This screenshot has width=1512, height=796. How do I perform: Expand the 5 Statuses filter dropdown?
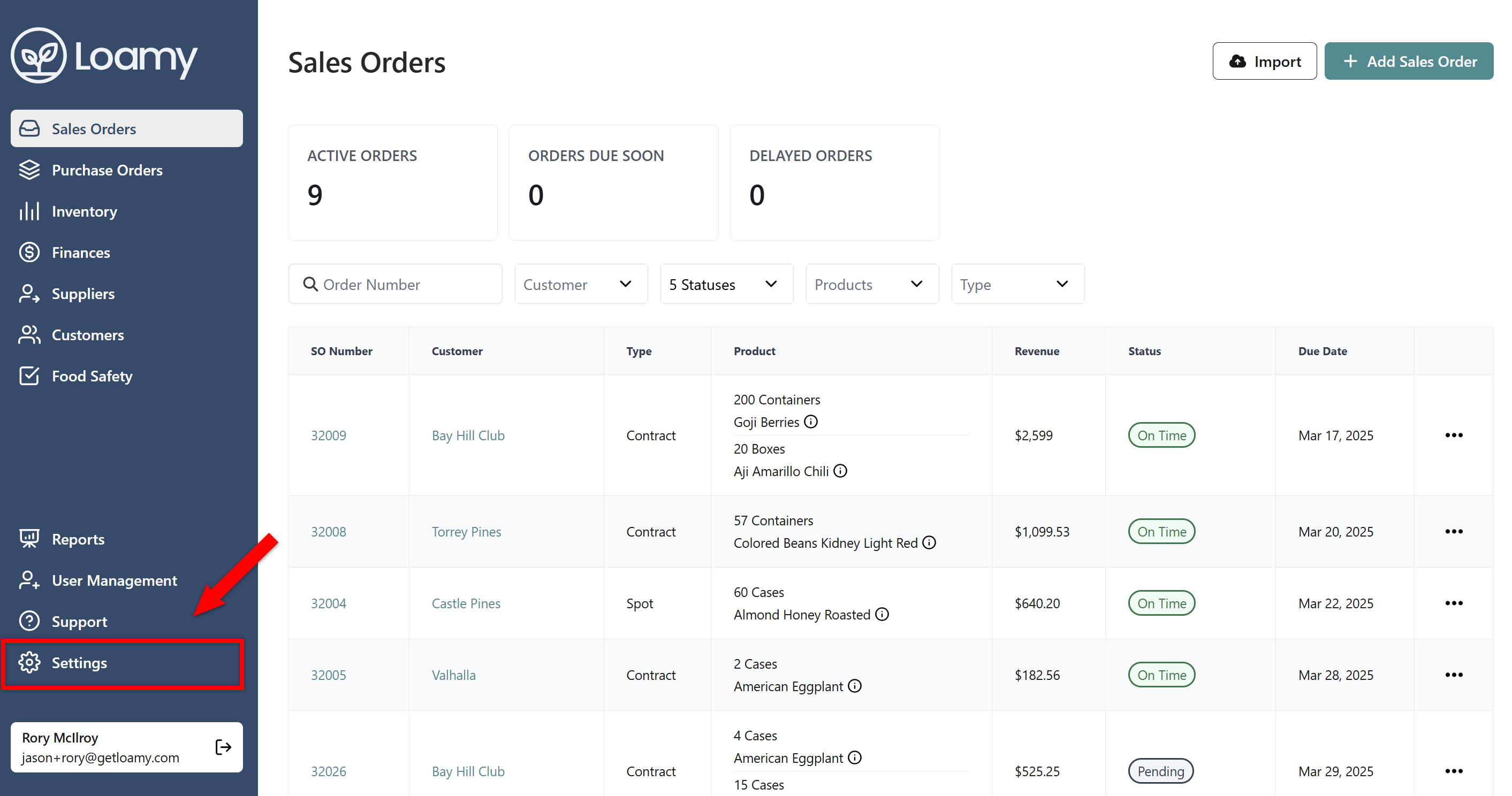click(727, 285)
